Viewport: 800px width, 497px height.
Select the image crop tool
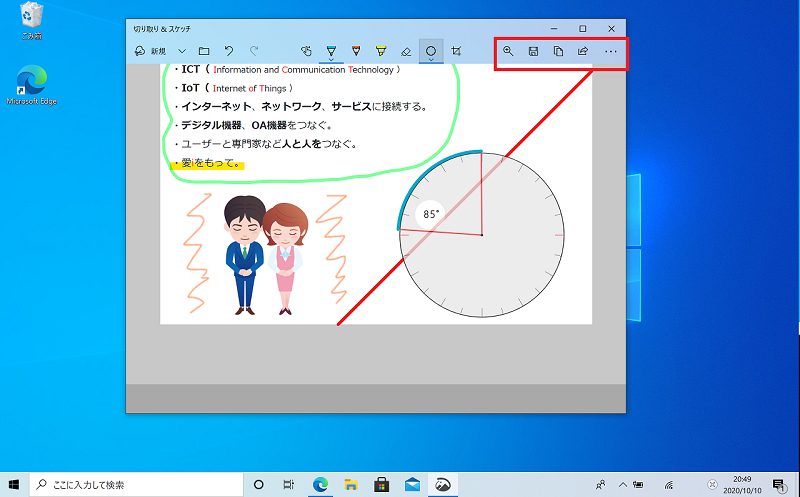pos(456,51)
